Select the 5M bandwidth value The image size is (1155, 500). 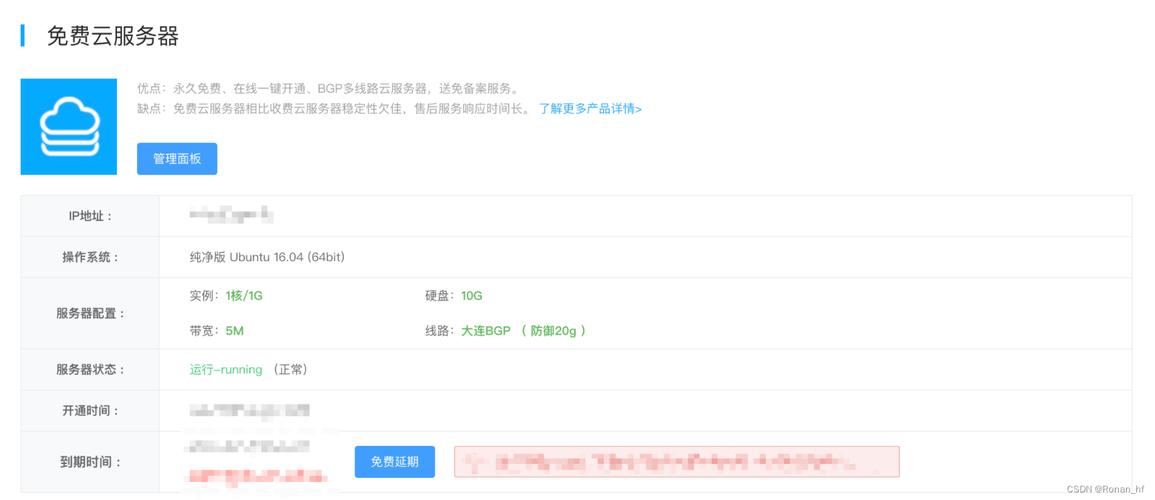(234, 331)
